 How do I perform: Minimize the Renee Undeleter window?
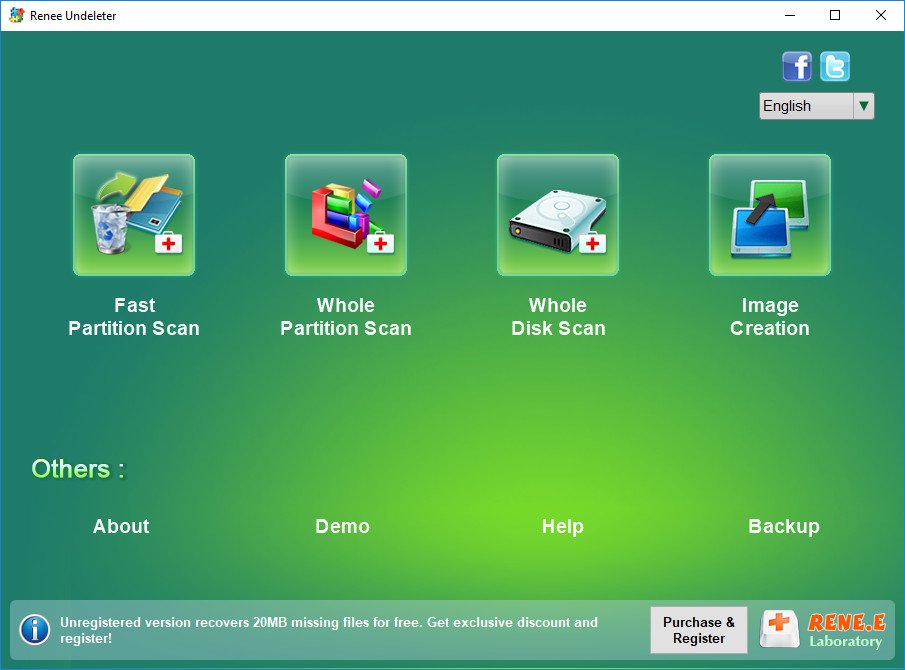[789, 16]
